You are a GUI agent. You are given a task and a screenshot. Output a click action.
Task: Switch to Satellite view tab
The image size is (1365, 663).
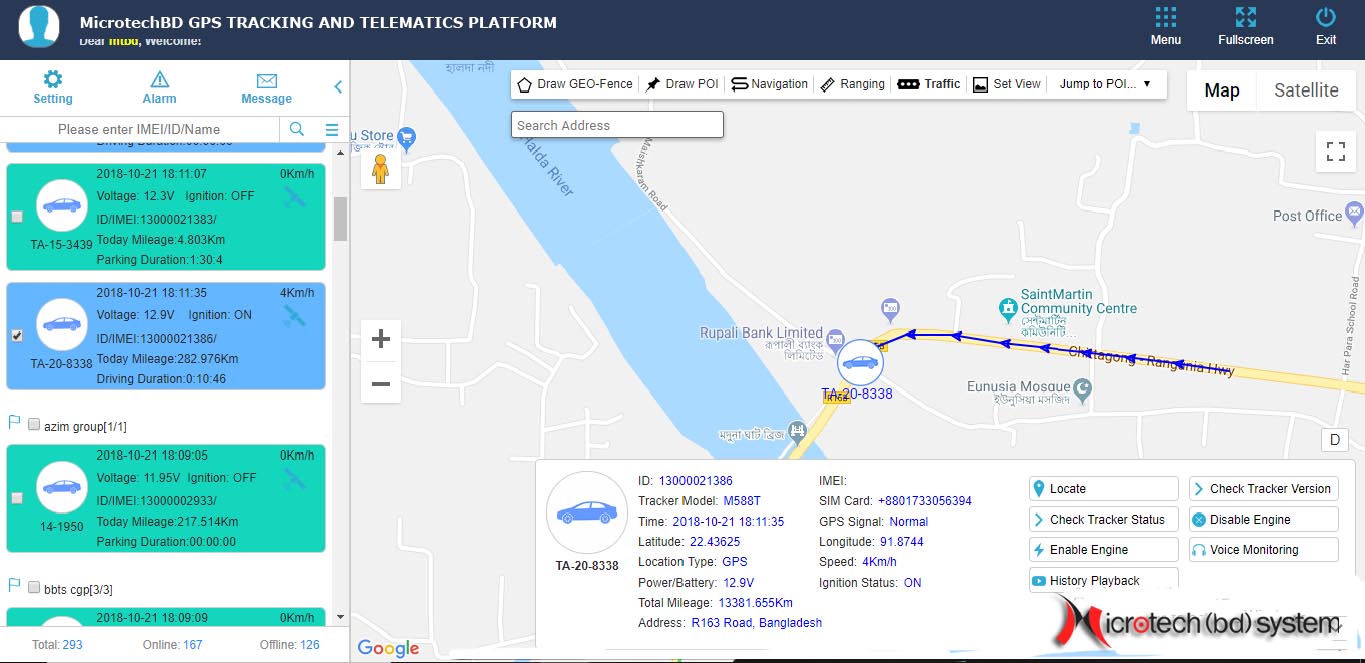click(1305, 90)
